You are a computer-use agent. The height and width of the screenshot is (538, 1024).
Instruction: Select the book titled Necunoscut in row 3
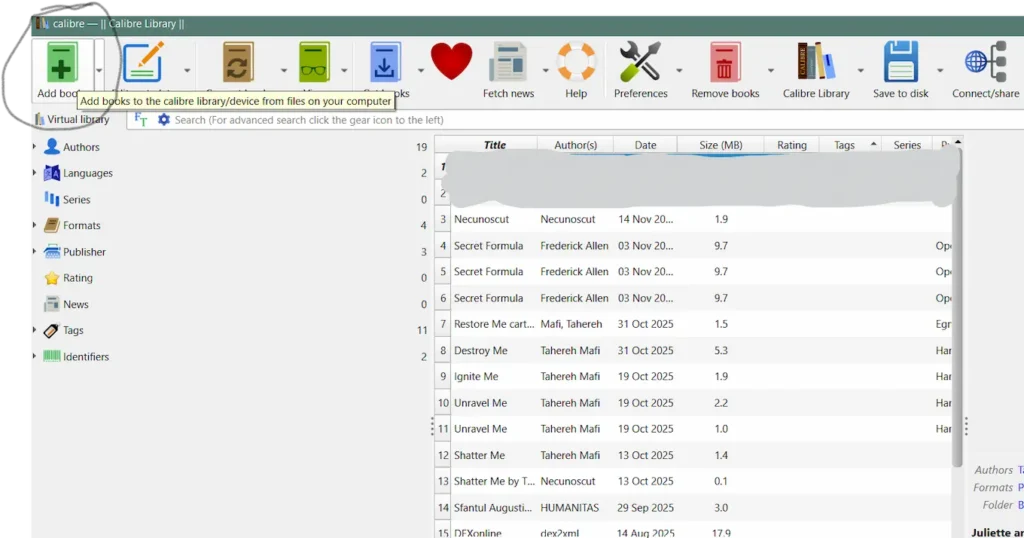[x=481, y=219]
